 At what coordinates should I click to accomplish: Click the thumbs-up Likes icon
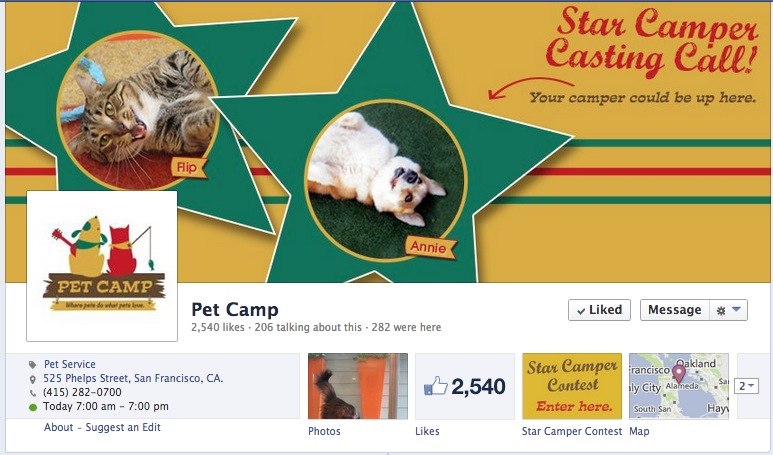pos(435,386)
